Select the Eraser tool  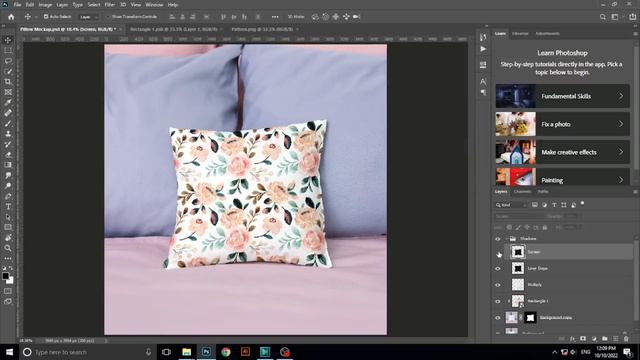point(8,155)
